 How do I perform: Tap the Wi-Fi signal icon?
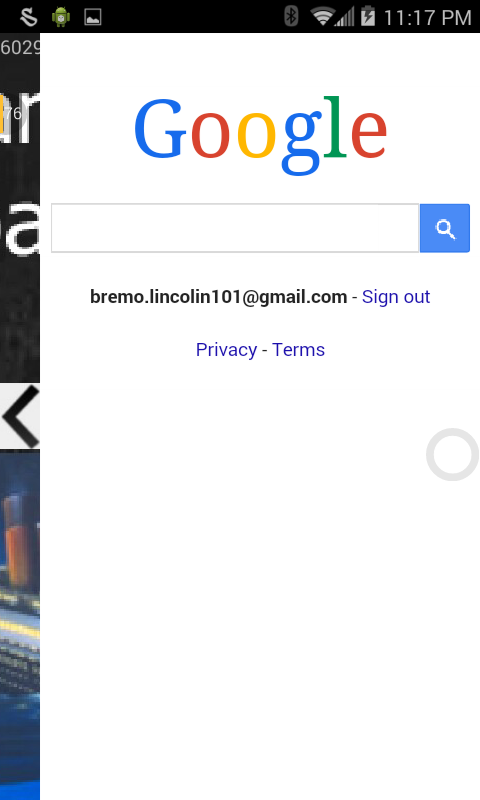click(321, 16)
